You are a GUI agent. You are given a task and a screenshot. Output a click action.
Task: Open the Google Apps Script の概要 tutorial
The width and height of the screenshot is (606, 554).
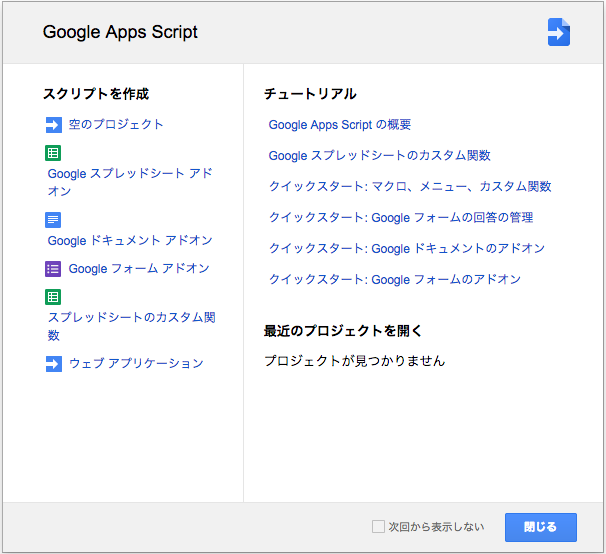coord(340,125)
